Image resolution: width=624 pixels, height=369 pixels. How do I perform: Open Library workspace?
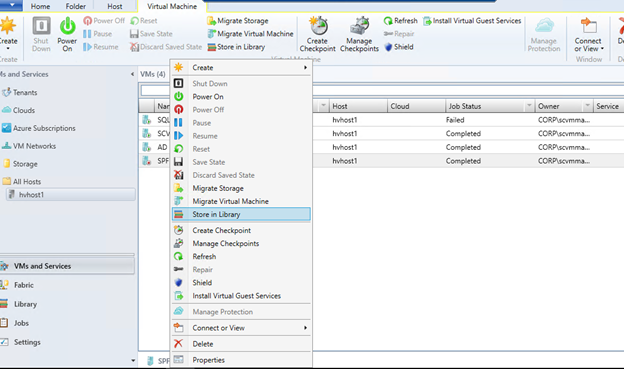tap(67, 304)
